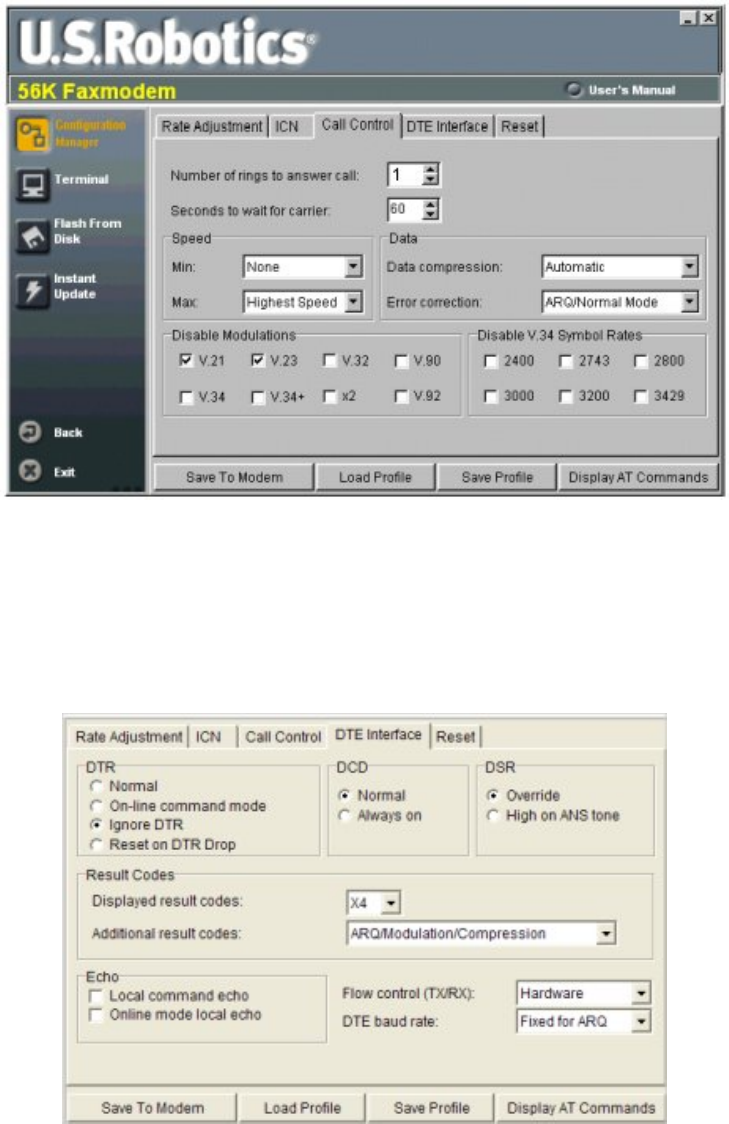Disable the 2800 symbol rate
Image resolution: width=729 pixels, height=1124 pixels.
coord(642,361)
